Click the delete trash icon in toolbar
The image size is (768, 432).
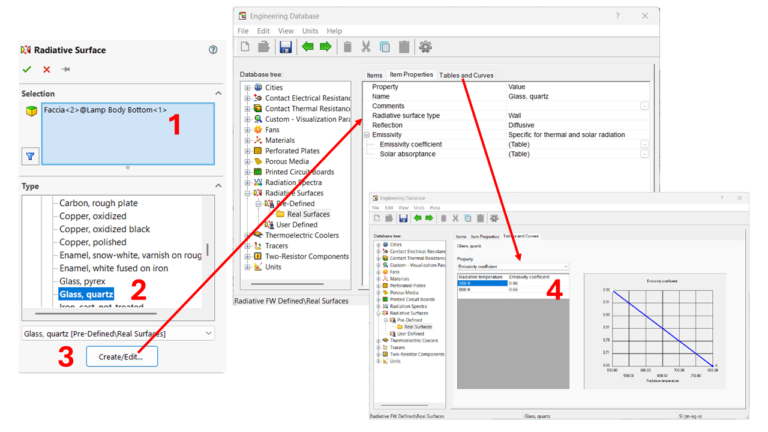[347, 47]
